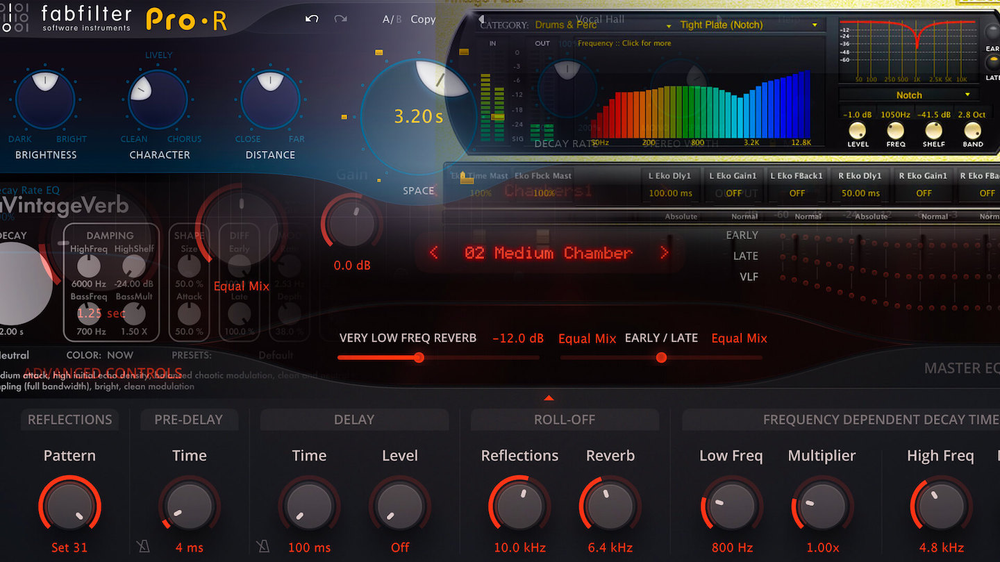Toggle the A/B comparison in Pro-R

tap(392, 19)
